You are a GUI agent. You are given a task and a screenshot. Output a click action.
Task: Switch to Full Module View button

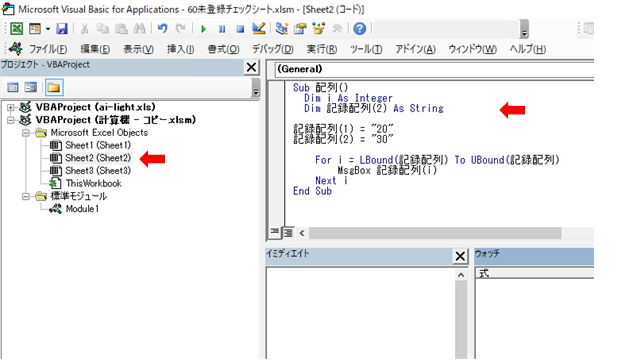click(x=288, y=233)
